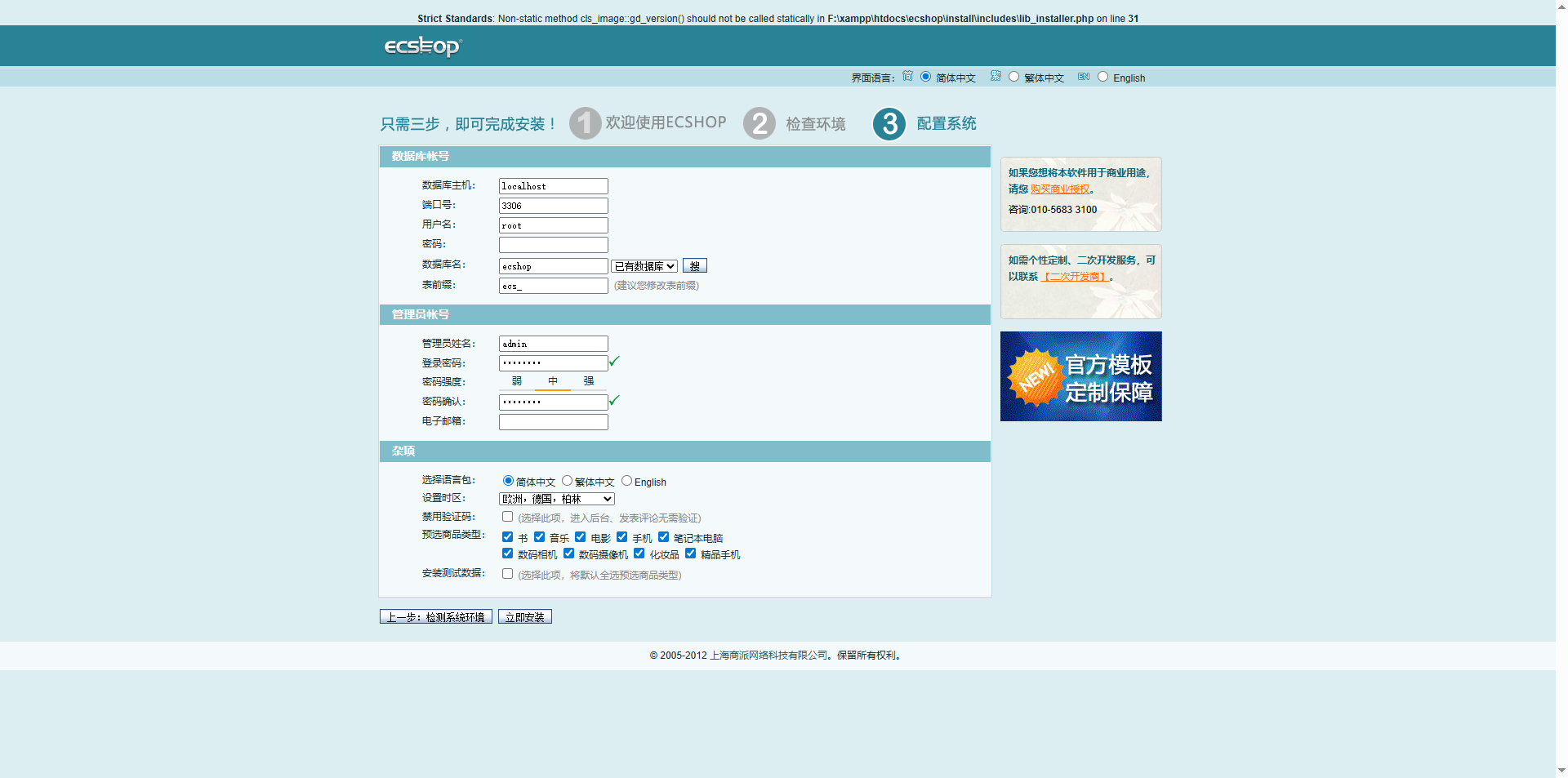This screenshot has width=1568, height=778.
Task: Select 繁体中文 interface language radio in top bar
Action: pyautogui.click(x=1013, y=77)
